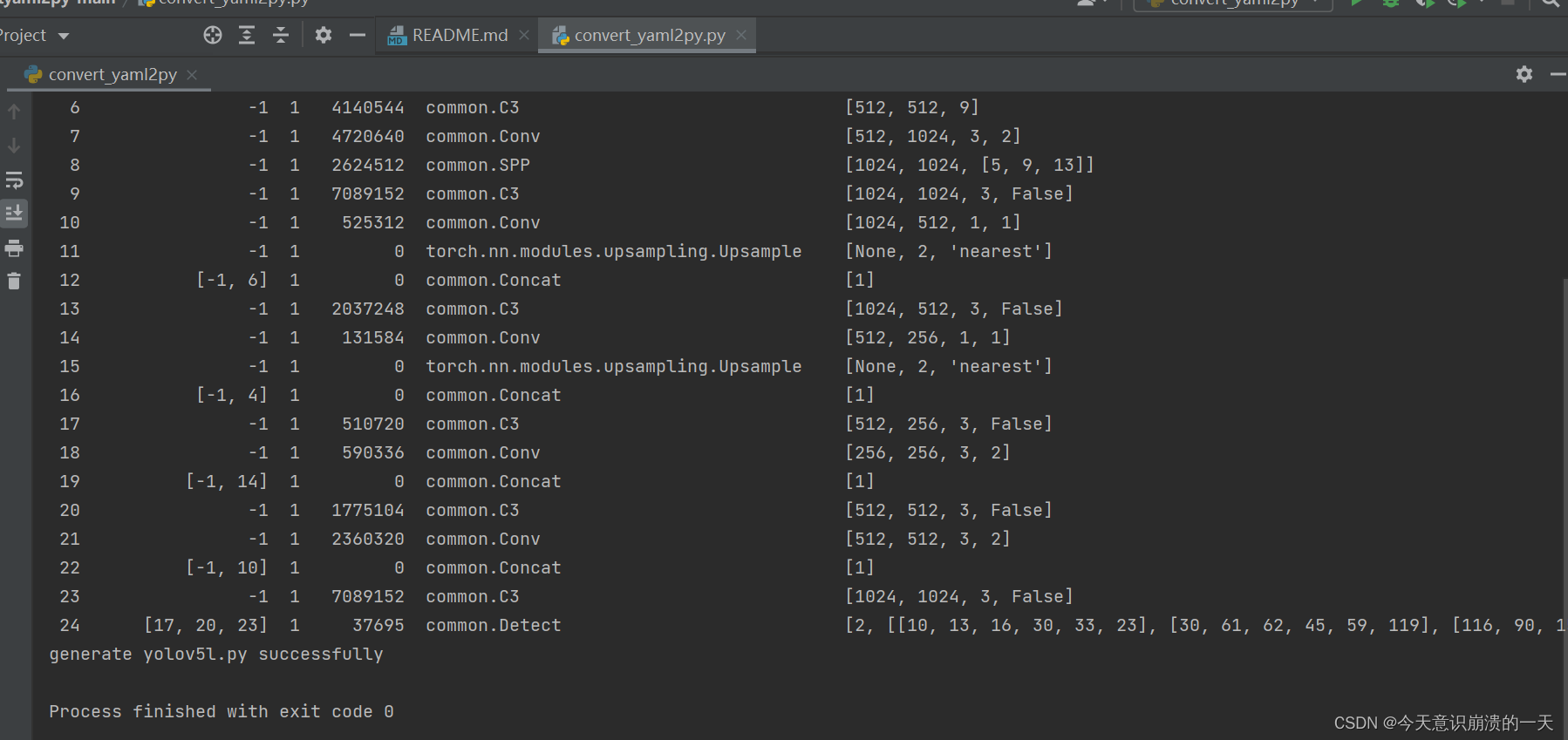Click parameter count 590336
1568x740 pixels.
tap(373, 452)
